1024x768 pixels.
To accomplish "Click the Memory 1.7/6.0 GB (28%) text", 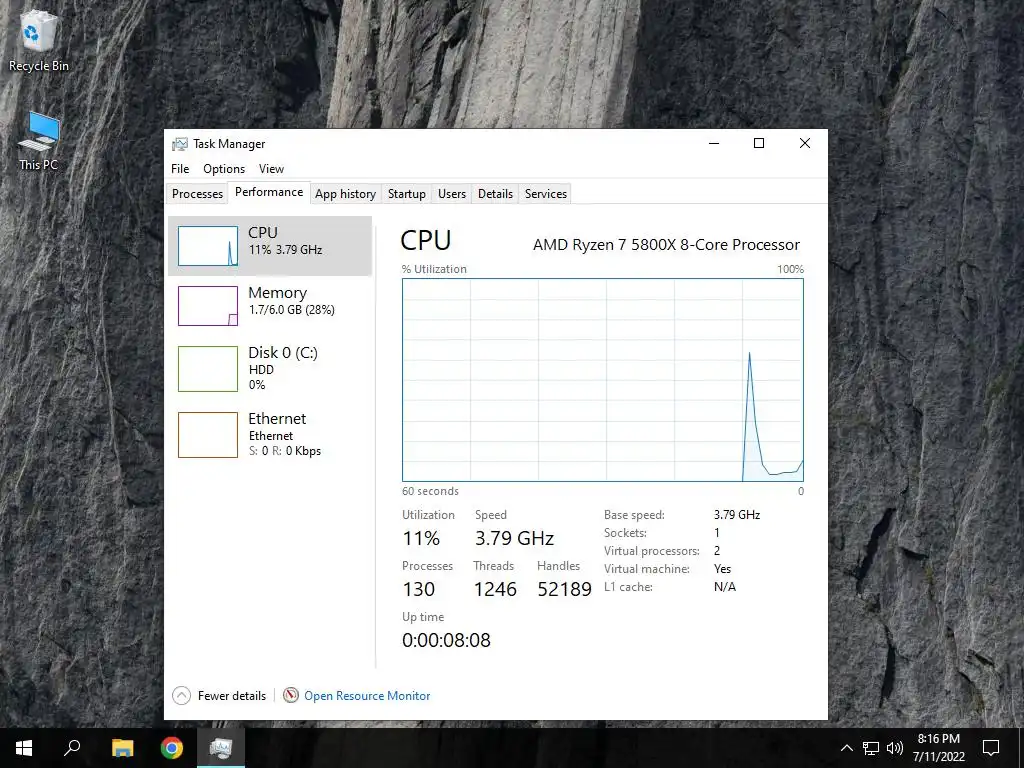I will [292, 310].
